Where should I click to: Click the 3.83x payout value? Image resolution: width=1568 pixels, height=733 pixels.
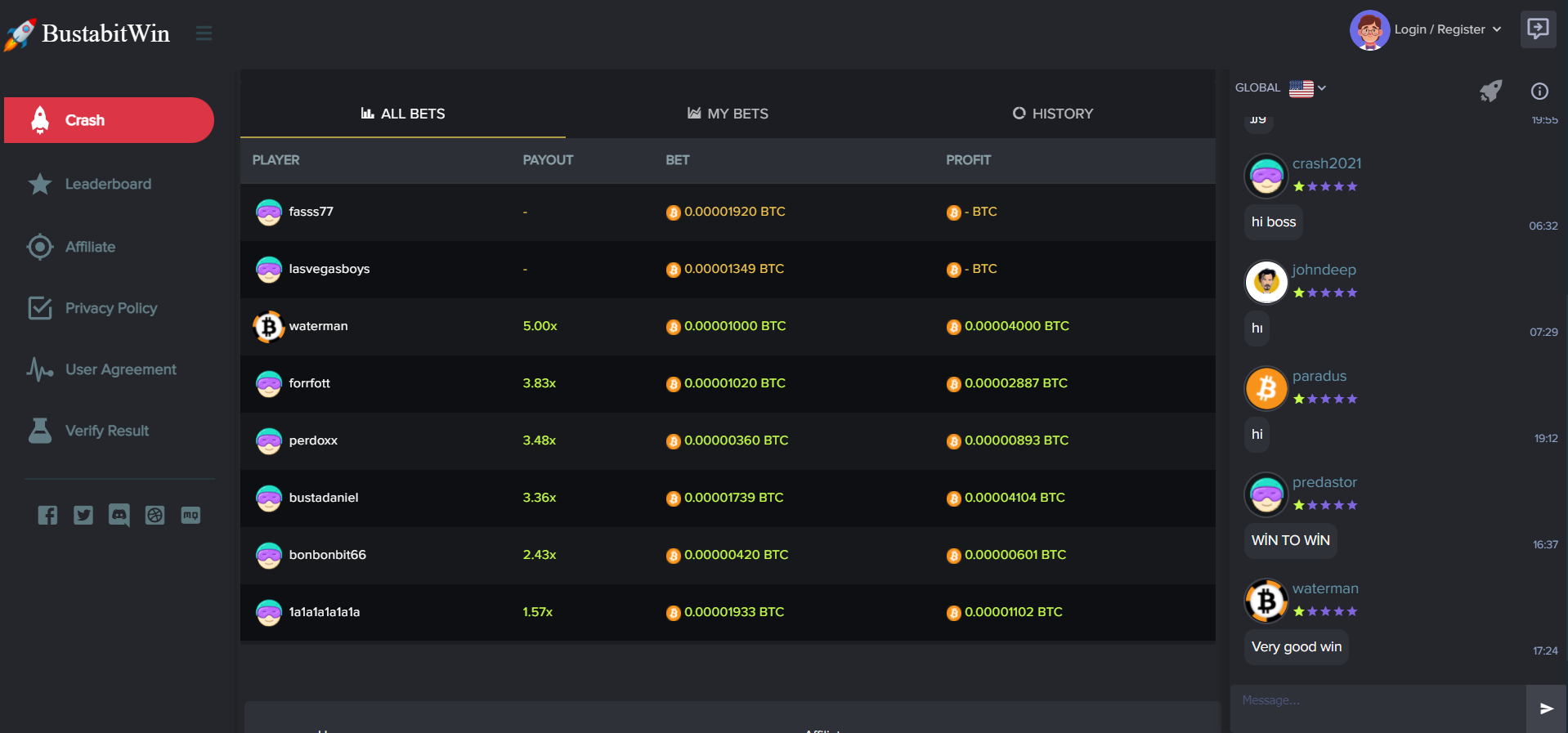tap(540, 383)
